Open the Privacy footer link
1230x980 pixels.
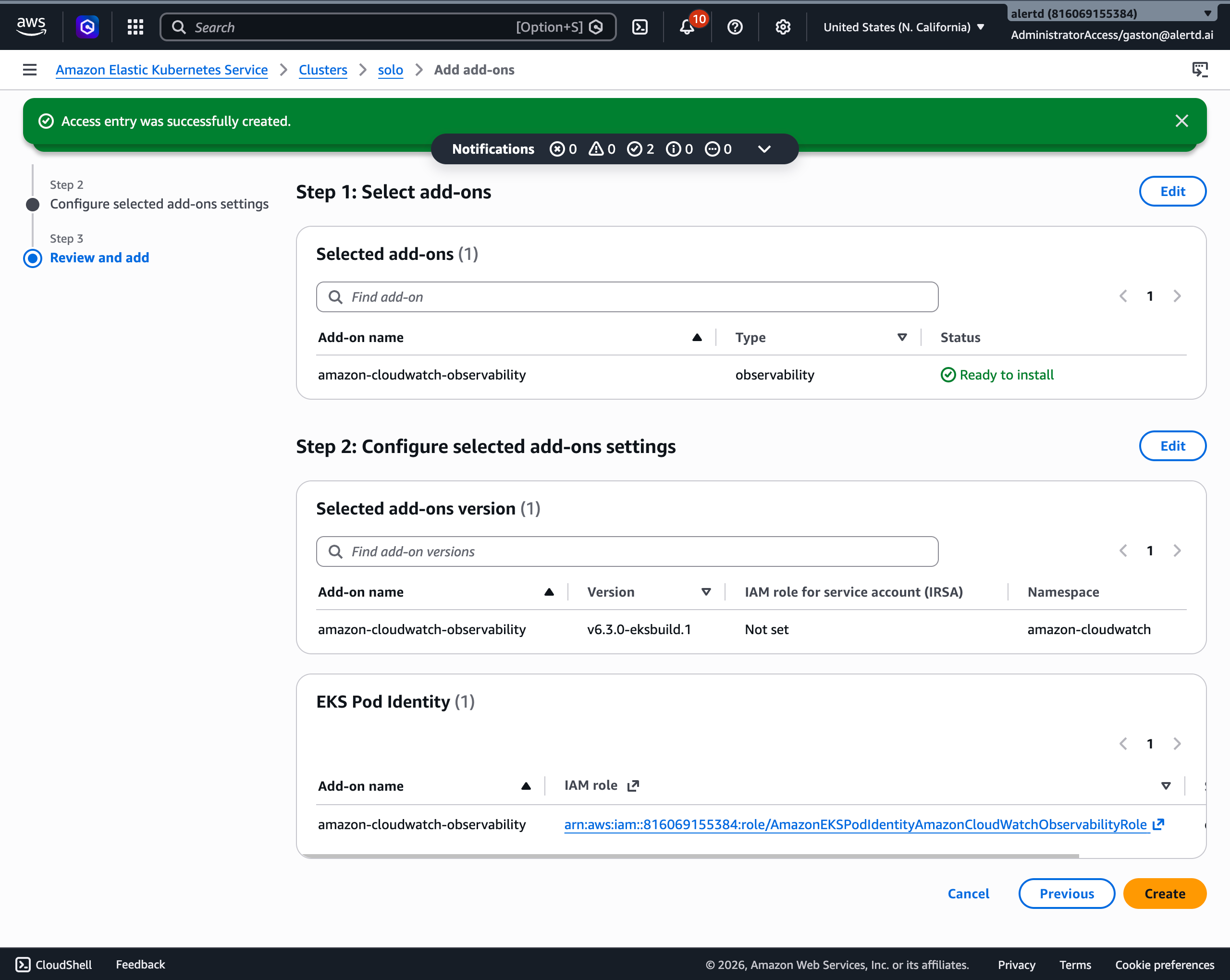[x=1016, y=964]
